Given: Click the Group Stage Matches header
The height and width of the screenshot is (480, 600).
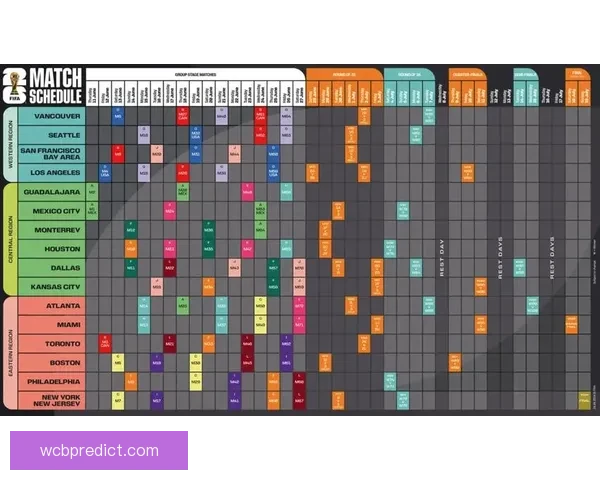Looking at the screenshot, I should click(x=195, y=72).
